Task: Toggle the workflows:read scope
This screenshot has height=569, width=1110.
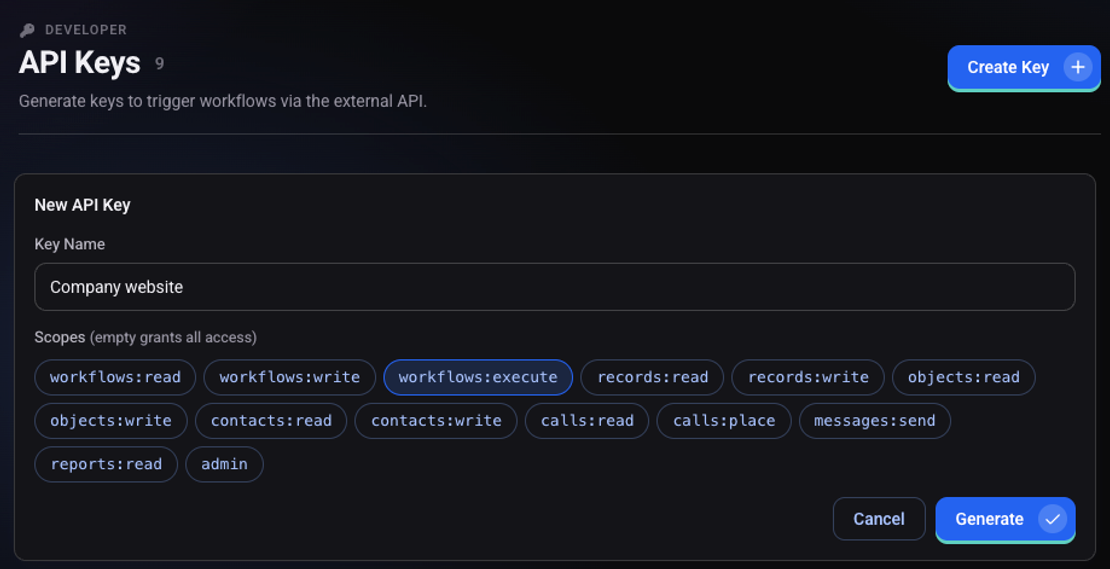Action: point(115,377)
